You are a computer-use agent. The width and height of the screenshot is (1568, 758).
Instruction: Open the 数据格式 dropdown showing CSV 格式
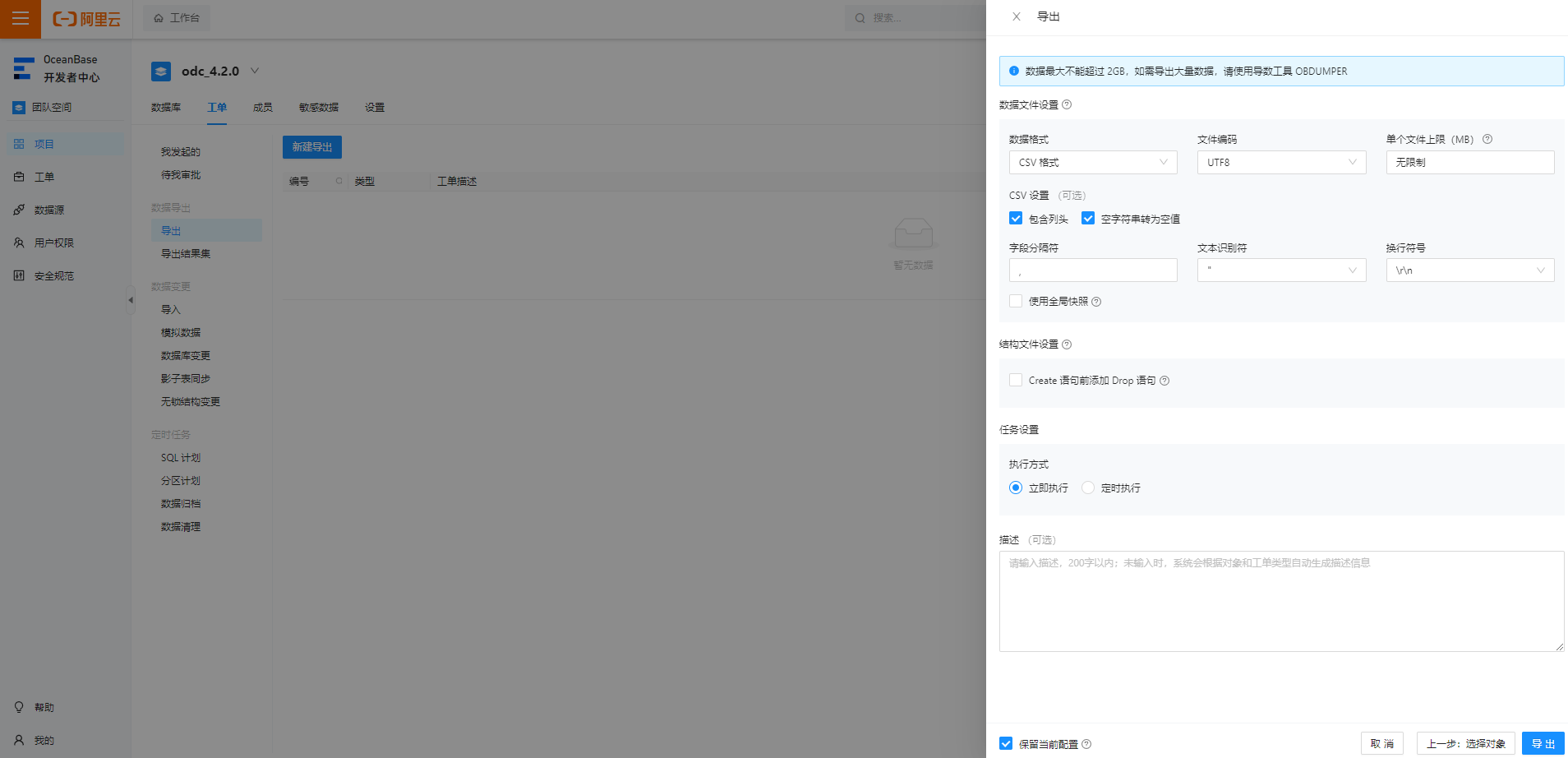[x=1093, y=162]
